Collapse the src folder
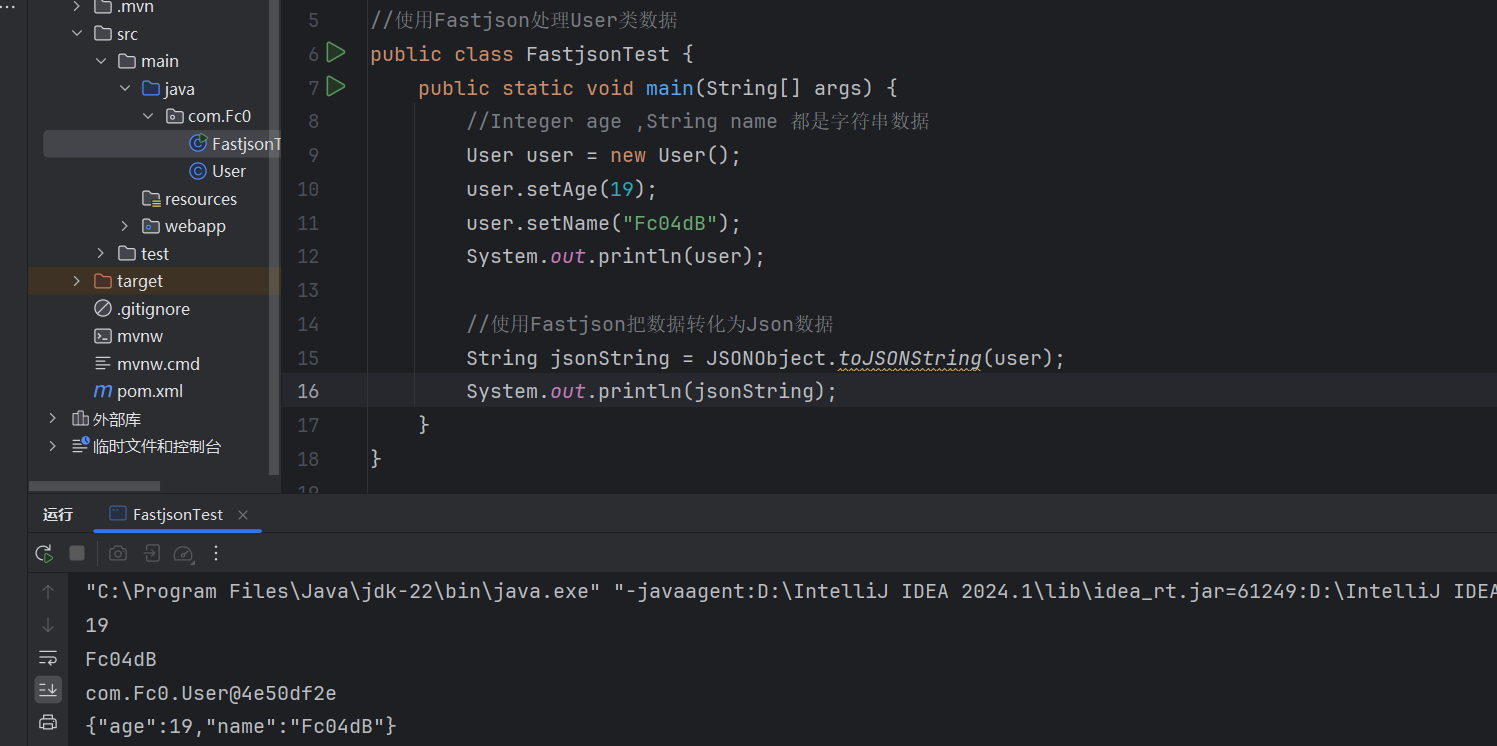 coord(77,34)
